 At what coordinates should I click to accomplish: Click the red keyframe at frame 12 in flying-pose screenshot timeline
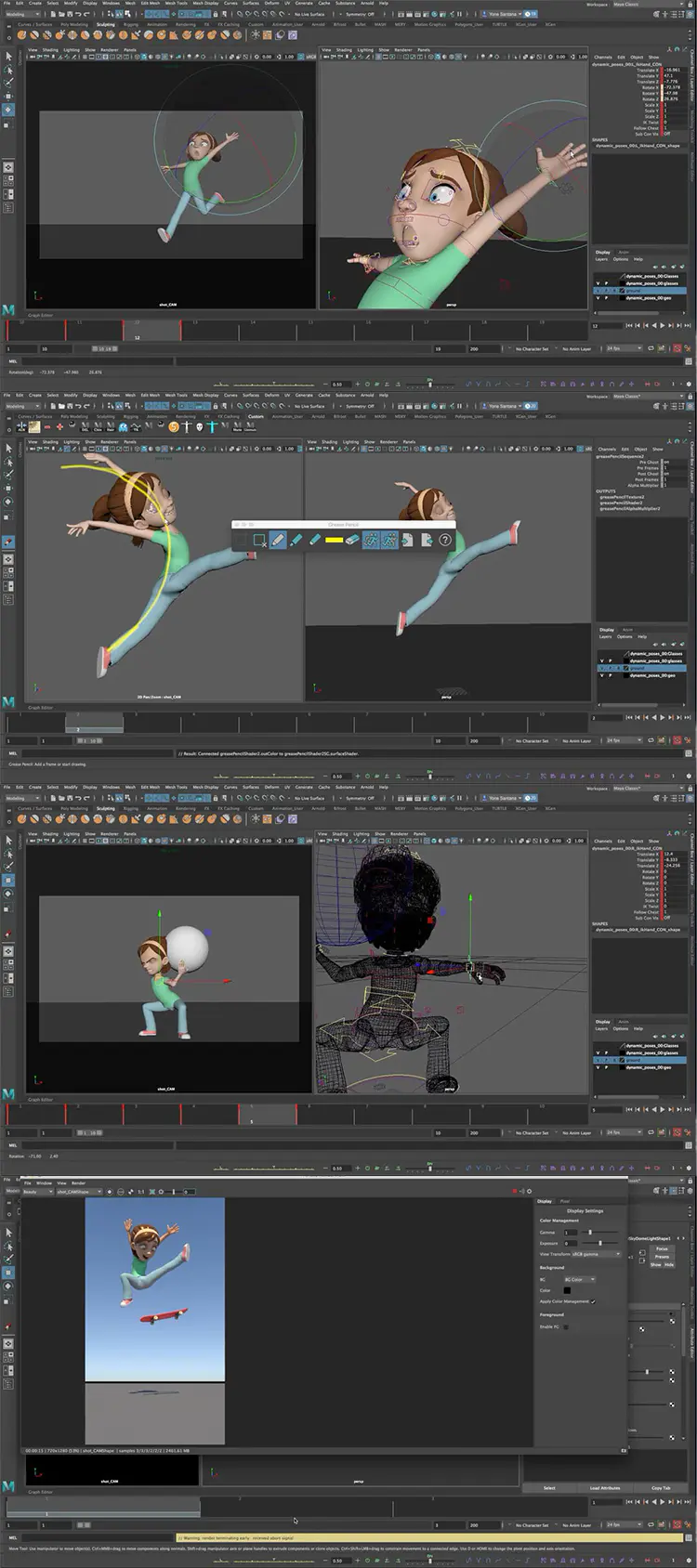pyautogui.click(x=123, y=330)
